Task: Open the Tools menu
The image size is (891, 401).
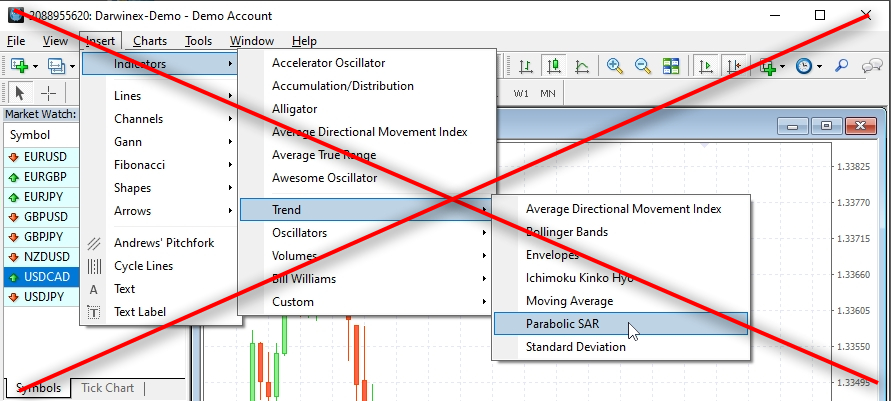Action: coord(198,41)
